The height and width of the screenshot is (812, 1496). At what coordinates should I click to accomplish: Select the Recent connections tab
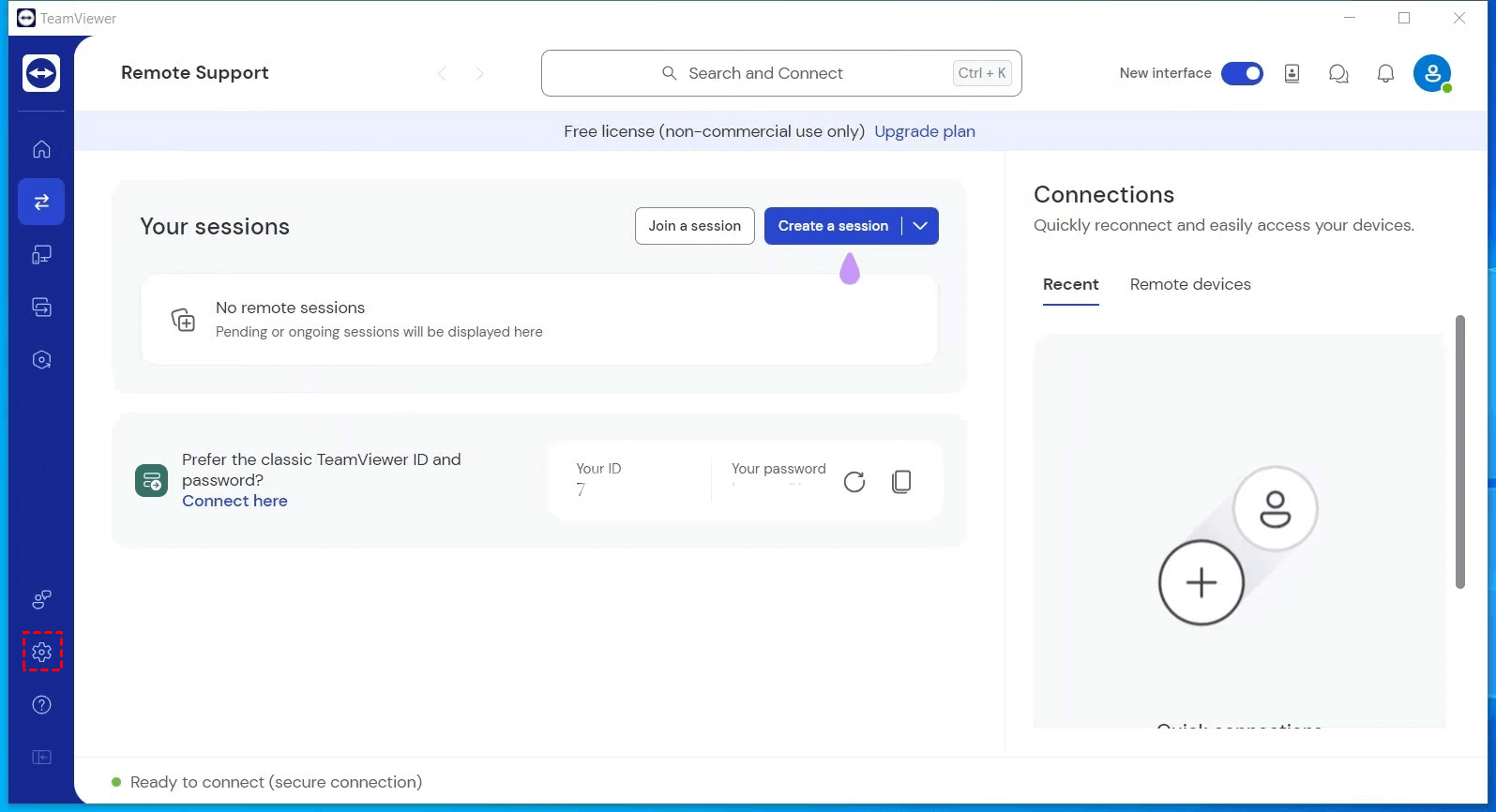tap(1070, 284)
